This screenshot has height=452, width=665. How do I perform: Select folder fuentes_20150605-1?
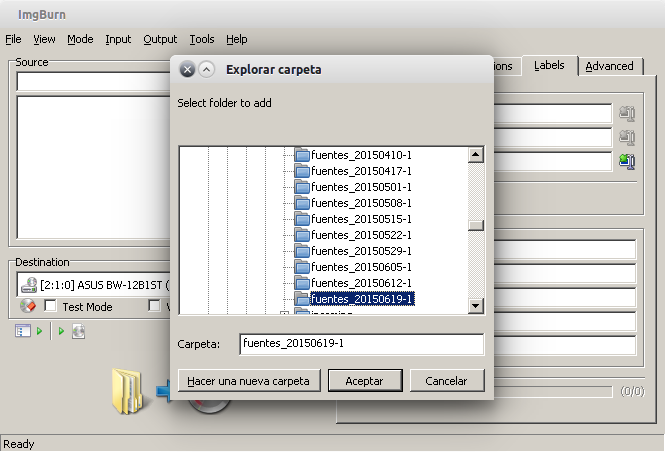click(361, 267)
